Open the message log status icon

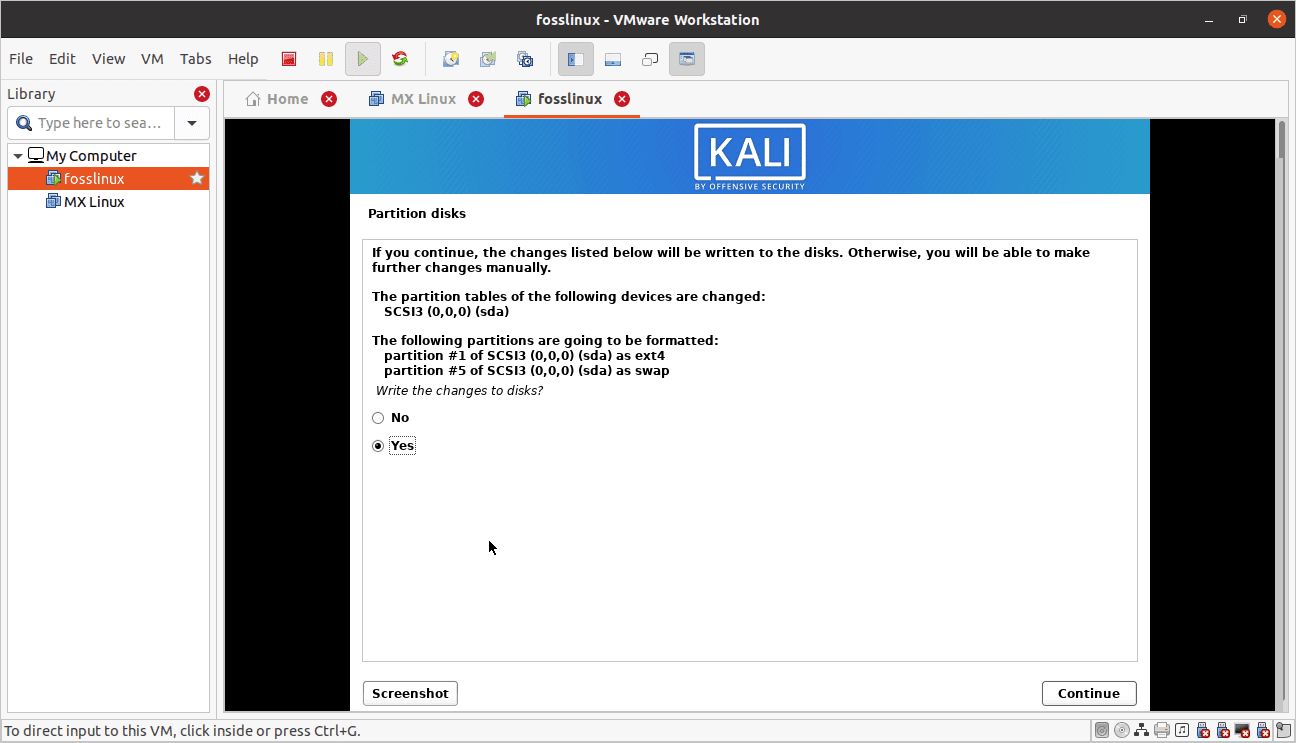[1284, 730]
